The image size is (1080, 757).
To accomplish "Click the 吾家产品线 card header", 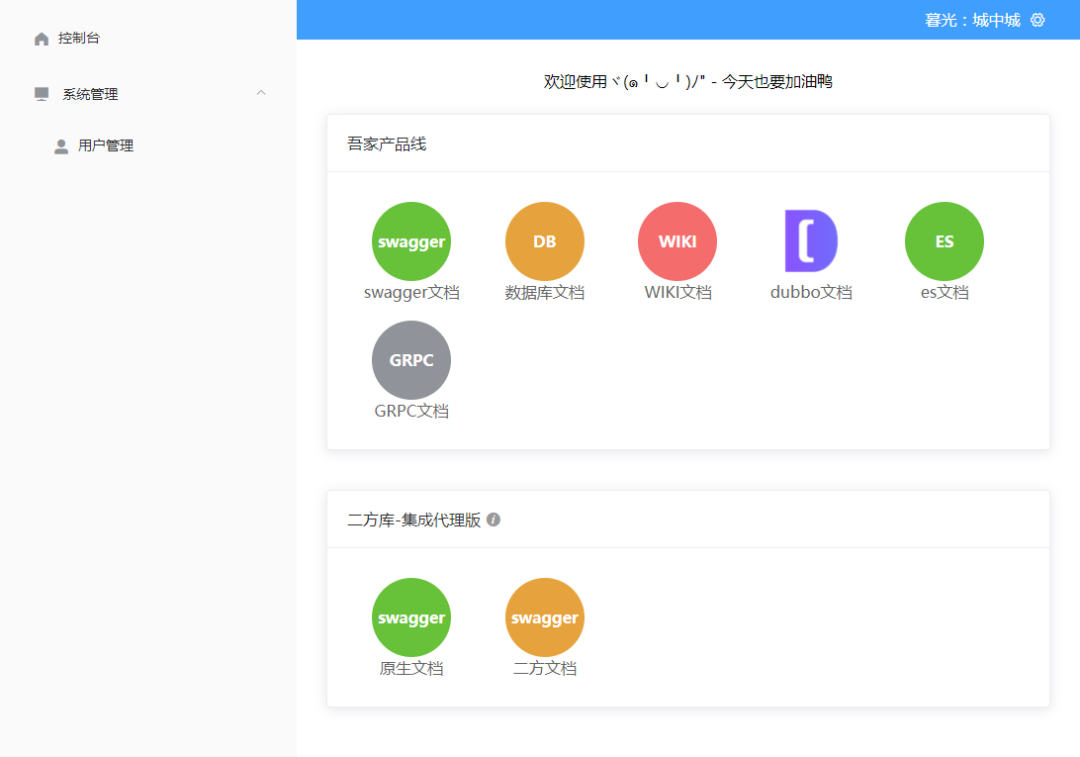I will pos(688,143).
